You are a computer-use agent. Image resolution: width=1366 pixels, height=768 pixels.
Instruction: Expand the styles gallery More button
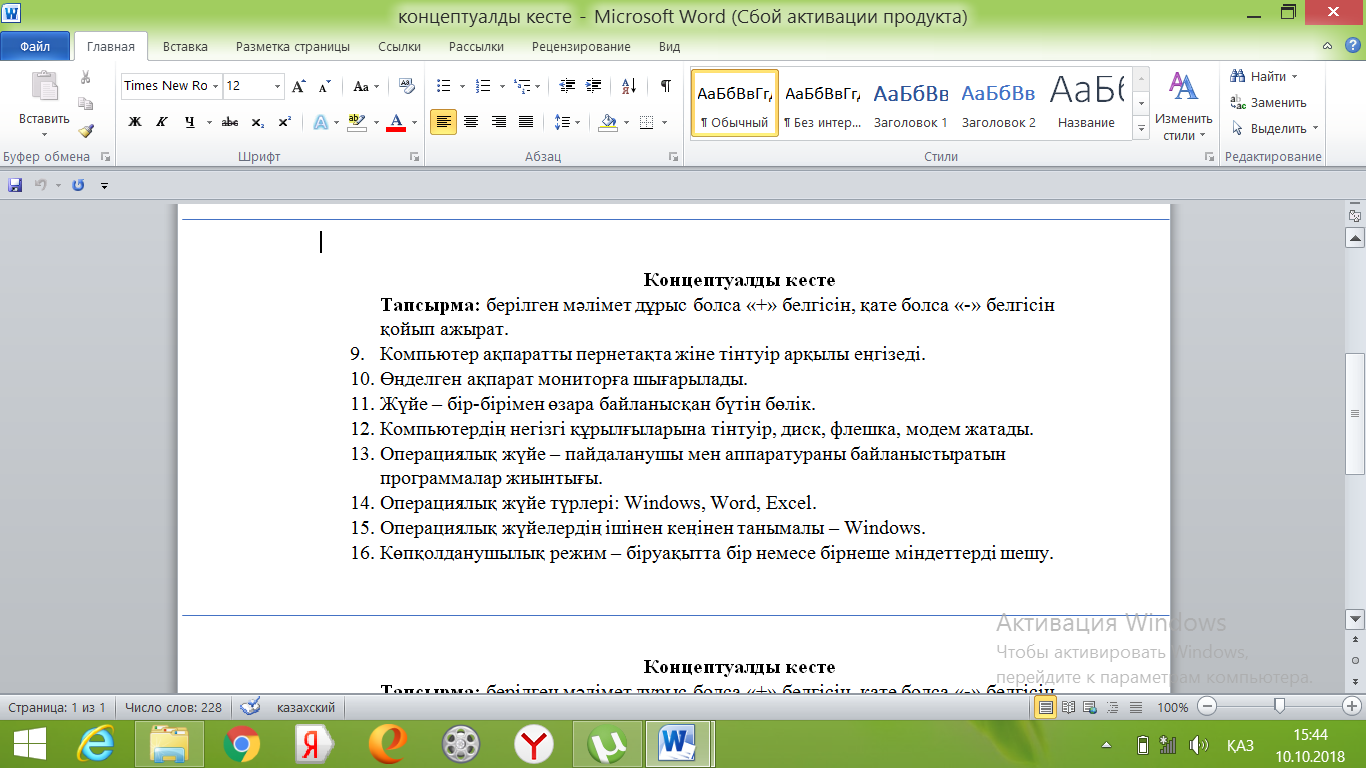pos(1142,129)
